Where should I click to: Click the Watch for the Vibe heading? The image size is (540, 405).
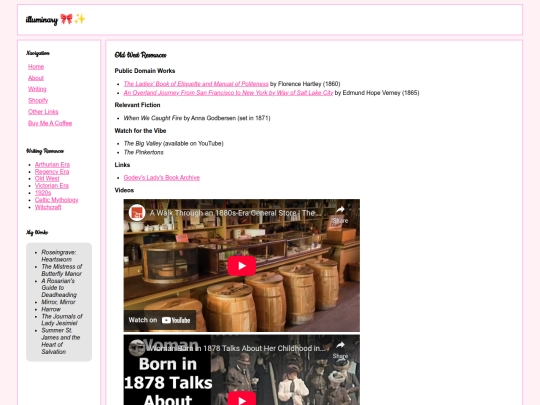tap(141, 131)
